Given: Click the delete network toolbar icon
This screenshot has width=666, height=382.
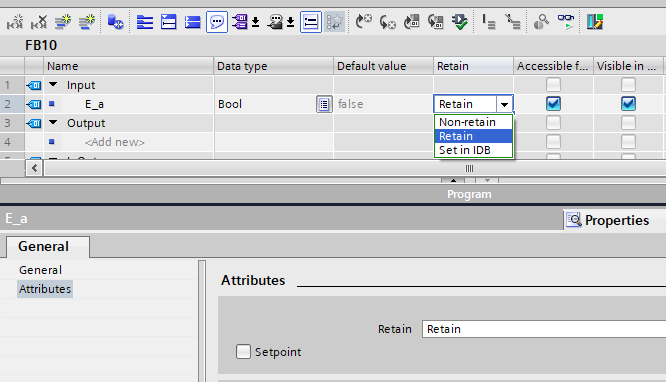Looking at the screenshot, I should tap(39, 22).
